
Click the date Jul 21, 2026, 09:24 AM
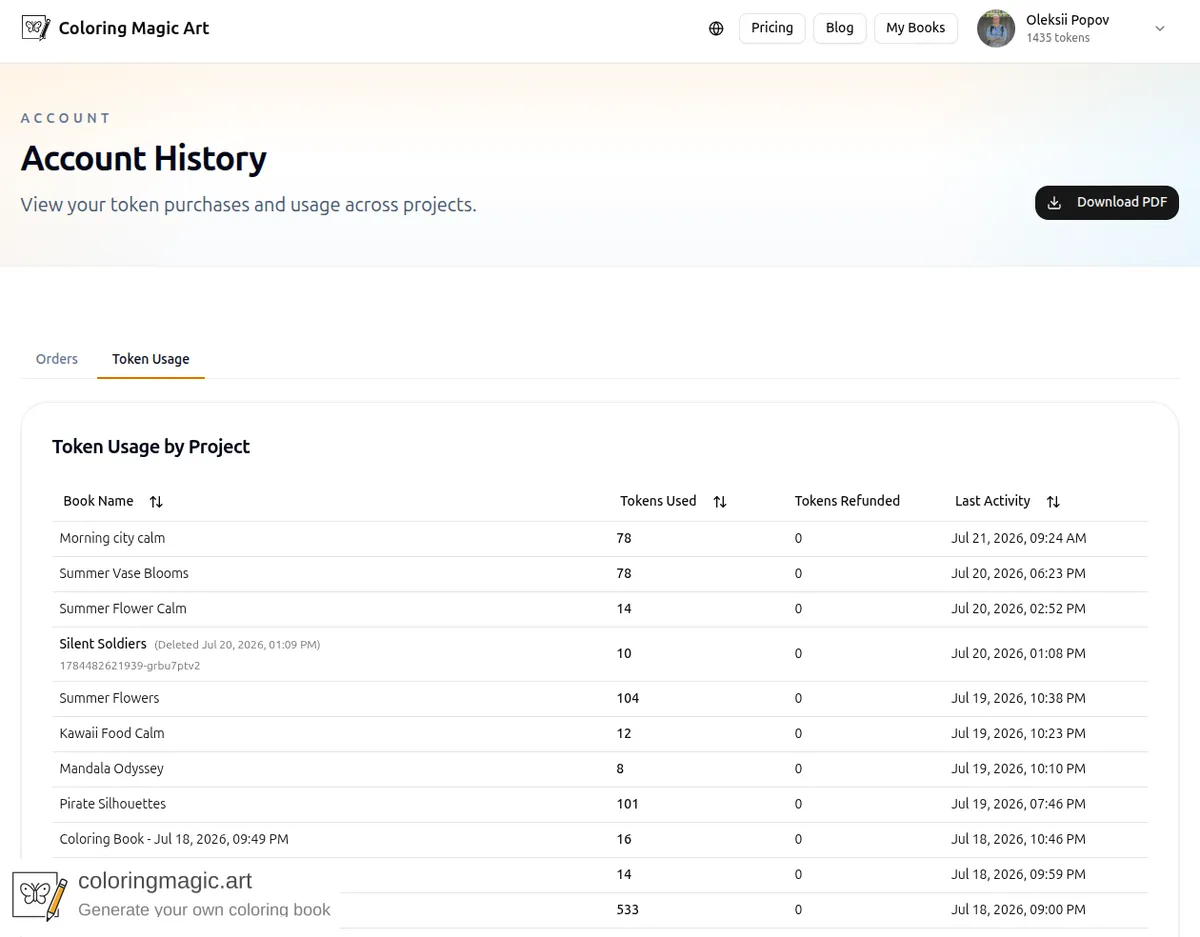click(1018, 538)
